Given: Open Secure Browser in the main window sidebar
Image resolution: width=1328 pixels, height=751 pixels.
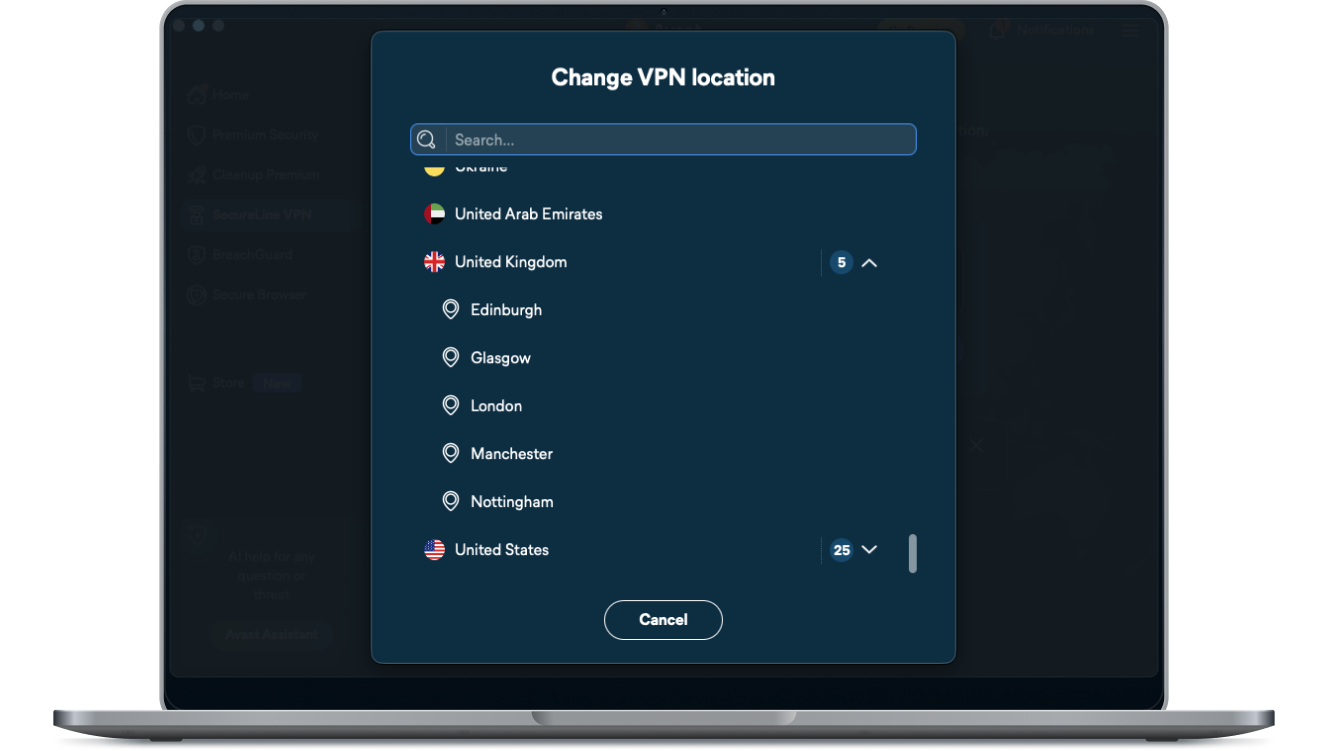Looking at the screenshot, I should (260, 295).
